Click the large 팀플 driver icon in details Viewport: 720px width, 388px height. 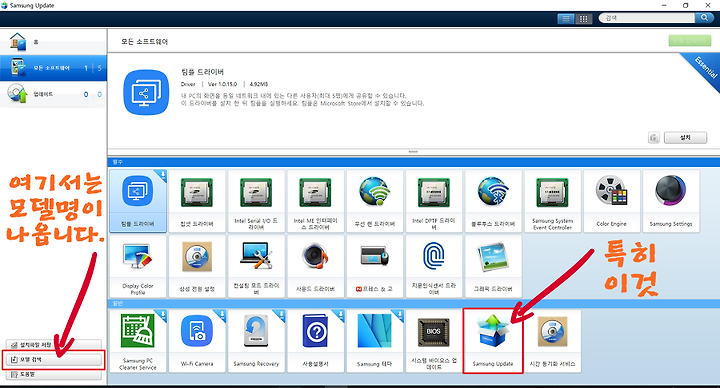(x=146, y=92)
